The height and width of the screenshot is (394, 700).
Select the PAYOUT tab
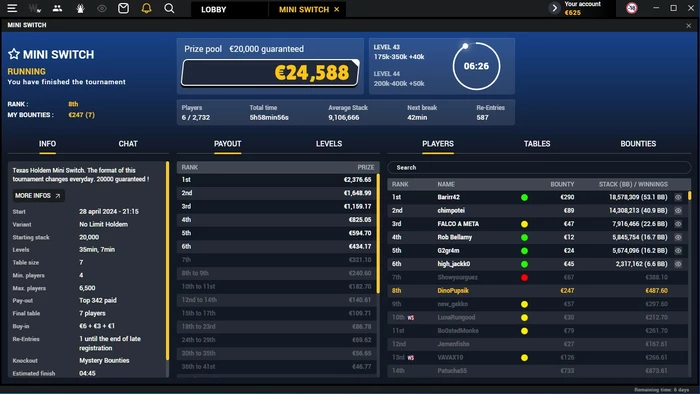[228, 144]
